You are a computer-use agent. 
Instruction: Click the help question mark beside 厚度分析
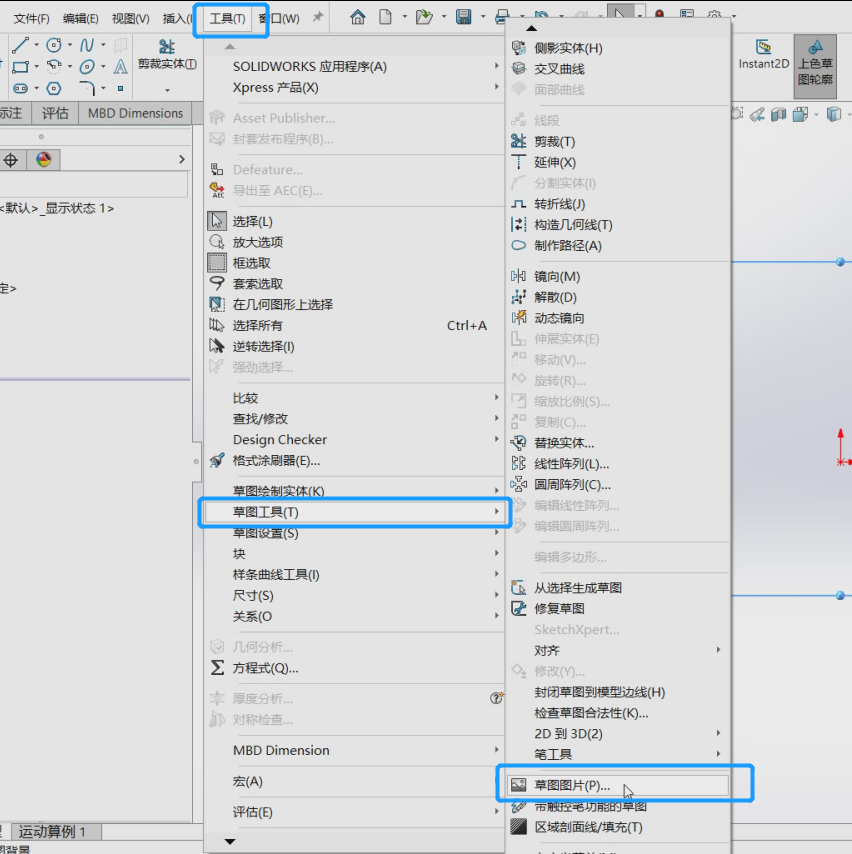[x=497, y=700]
